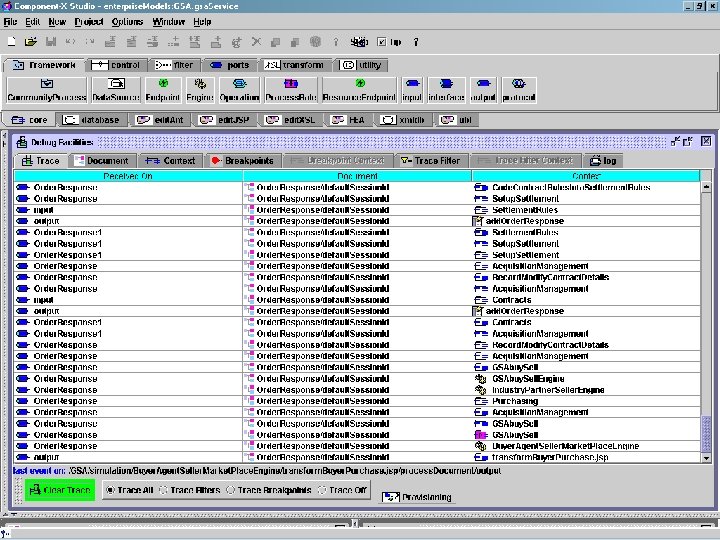Switch to the utility palette tab
720x540 pixels.
(362, 65)
